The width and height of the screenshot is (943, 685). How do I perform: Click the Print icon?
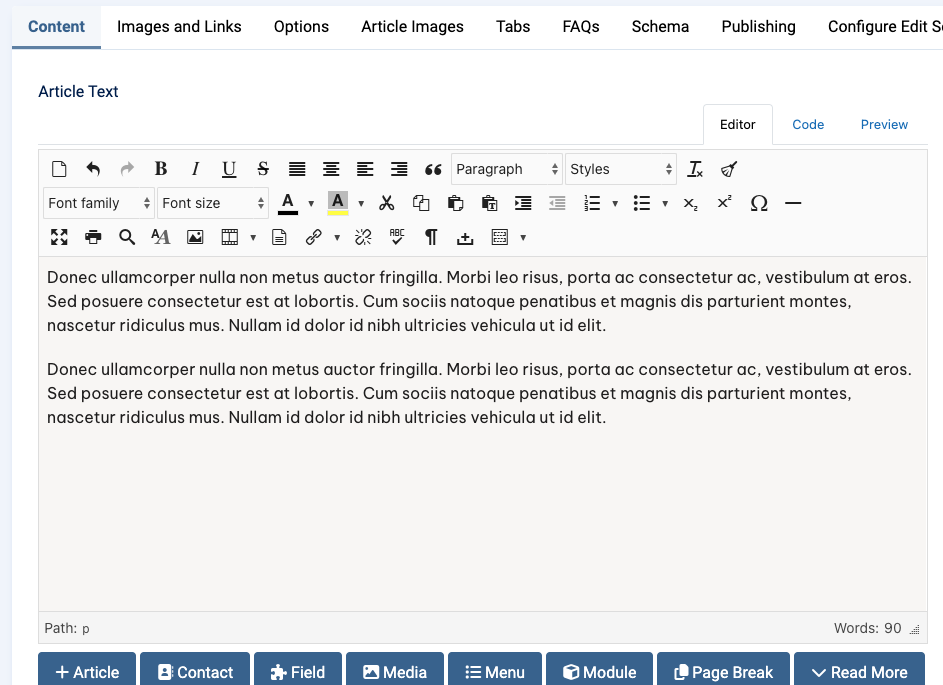point(93,237)
